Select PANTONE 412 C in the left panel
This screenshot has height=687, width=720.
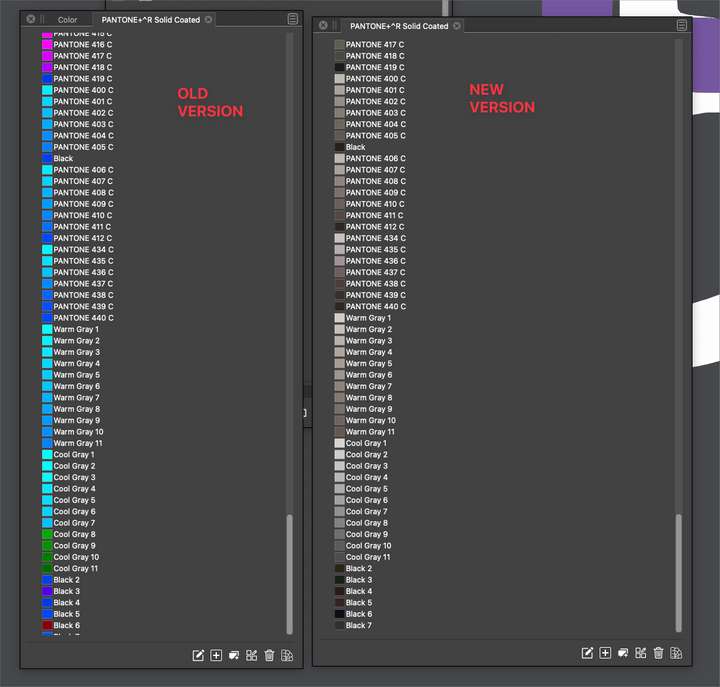pyautogui.click(x=83, y=238)
